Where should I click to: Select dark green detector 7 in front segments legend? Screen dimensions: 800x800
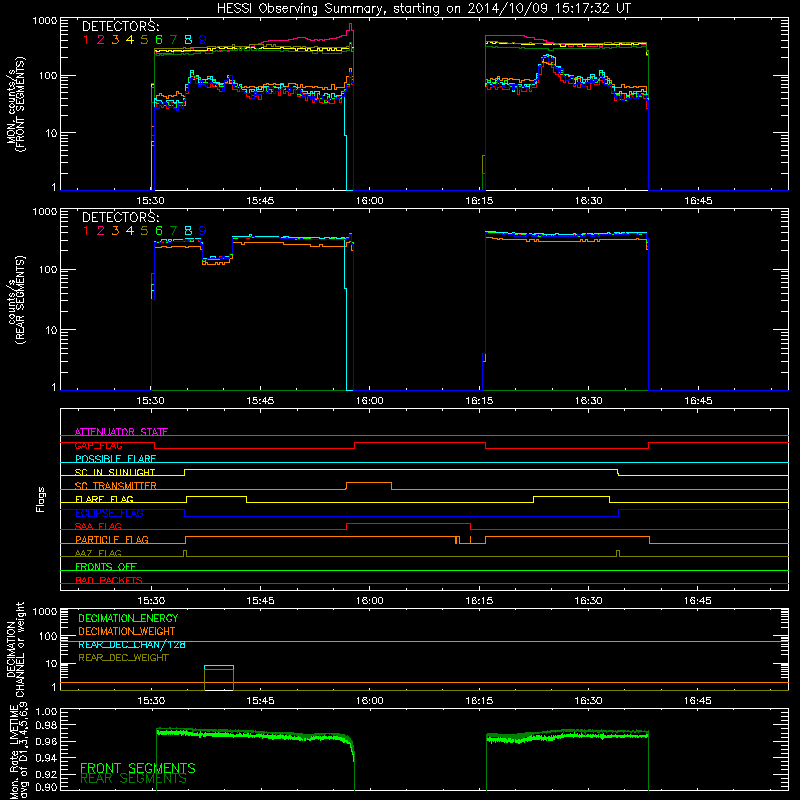click(x=173, y=40)
